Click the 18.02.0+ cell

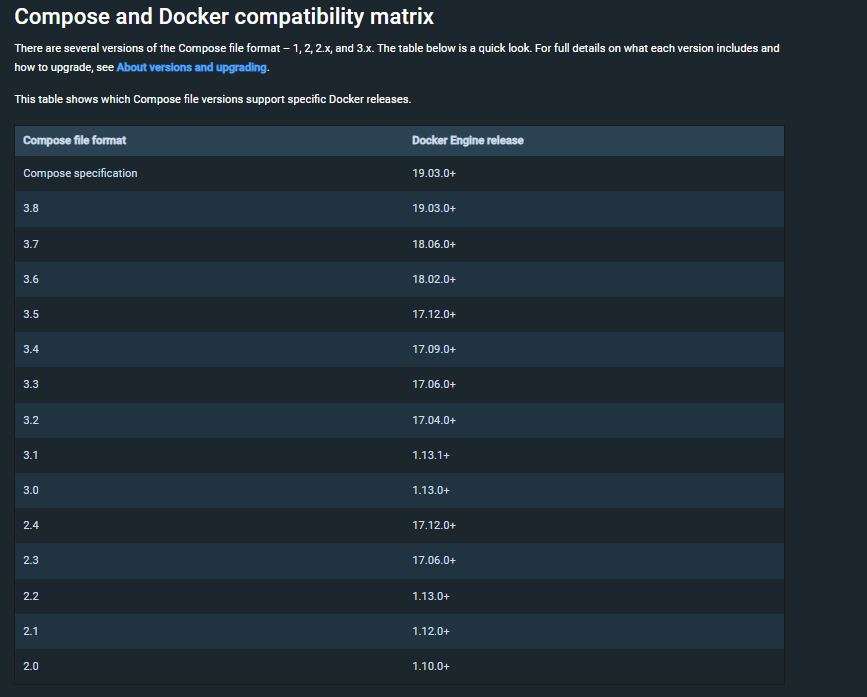point(434,278)
